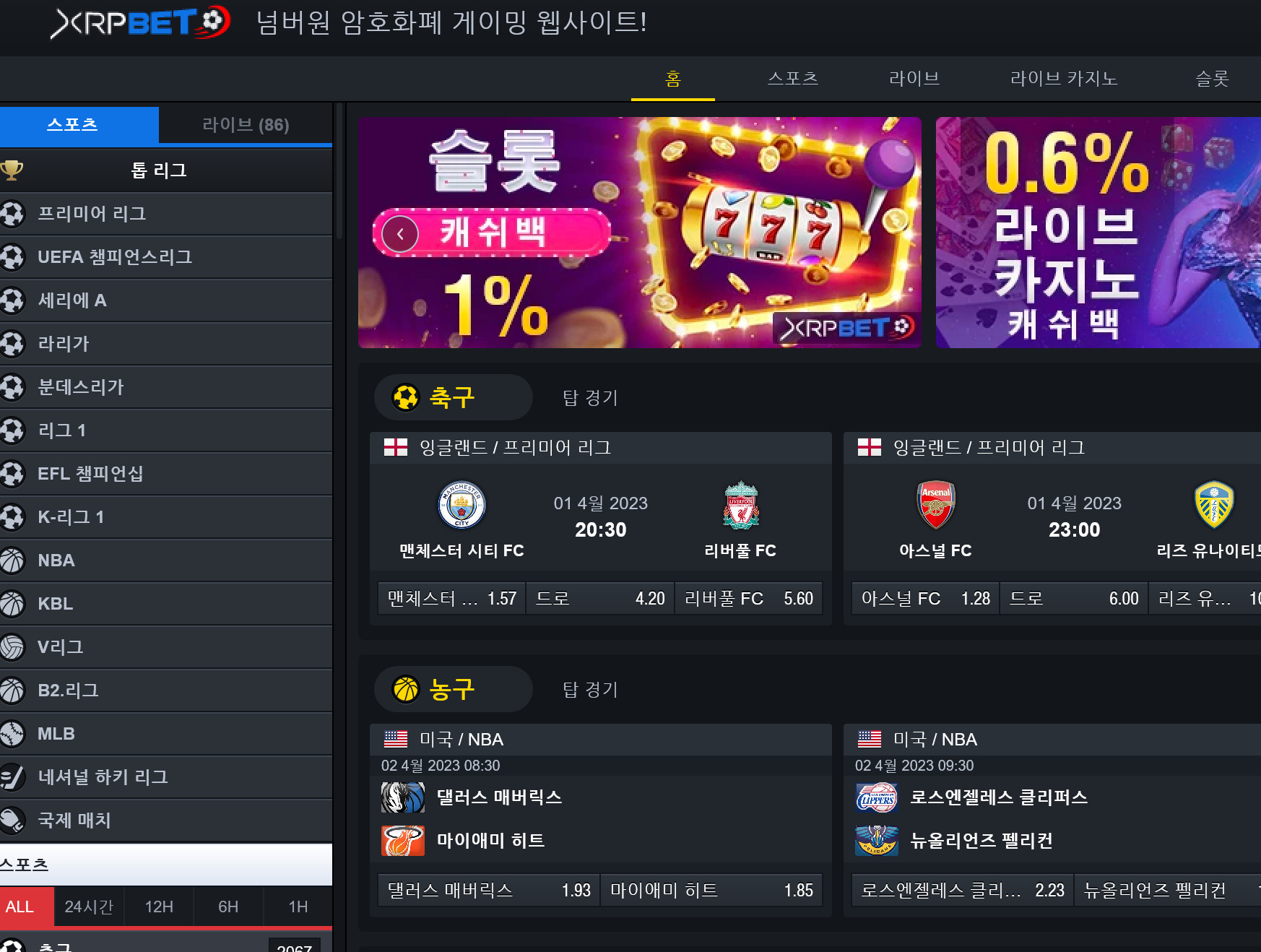
Task: Click the trophy icon beside 톱 리그
Action: (12, 170)
